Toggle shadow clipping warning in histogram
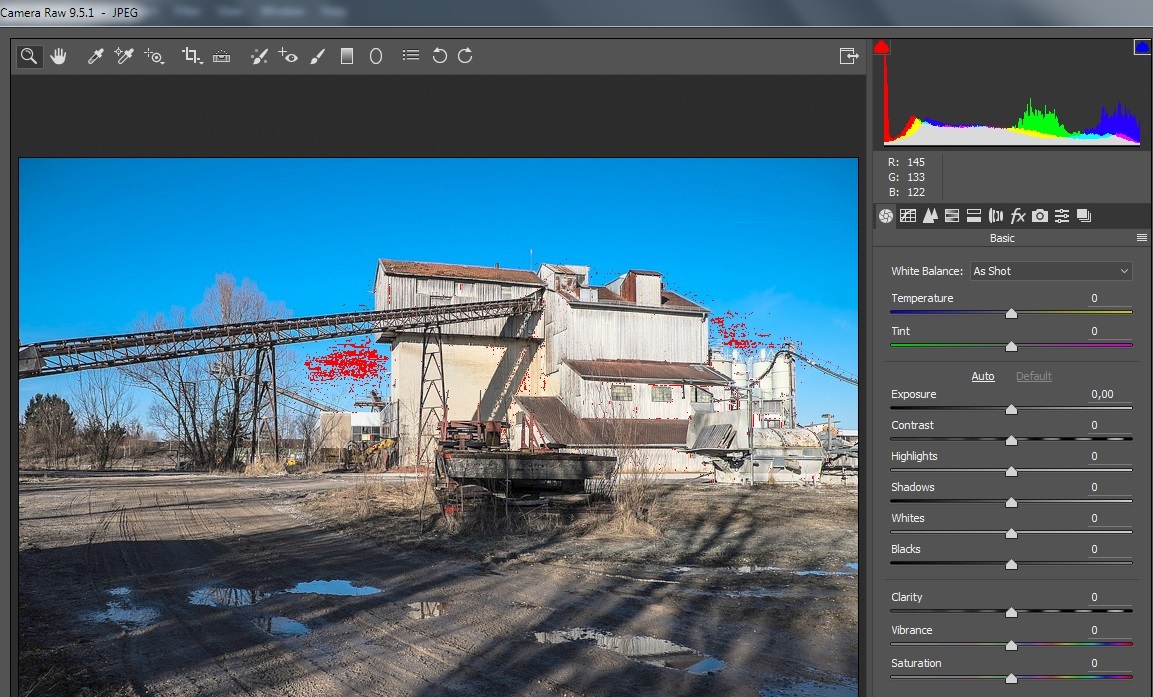The image size is (1153, 697). click(881, 47)
